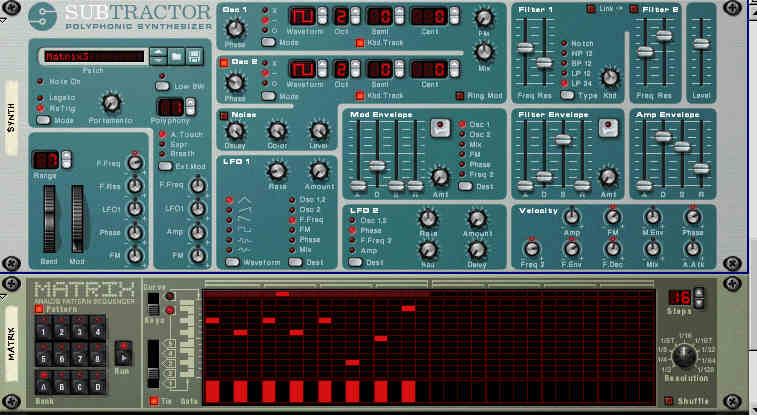The image size is (757, 415).
Task: Click the Osc 1 Mode button
Action: [x=268, y=42]
